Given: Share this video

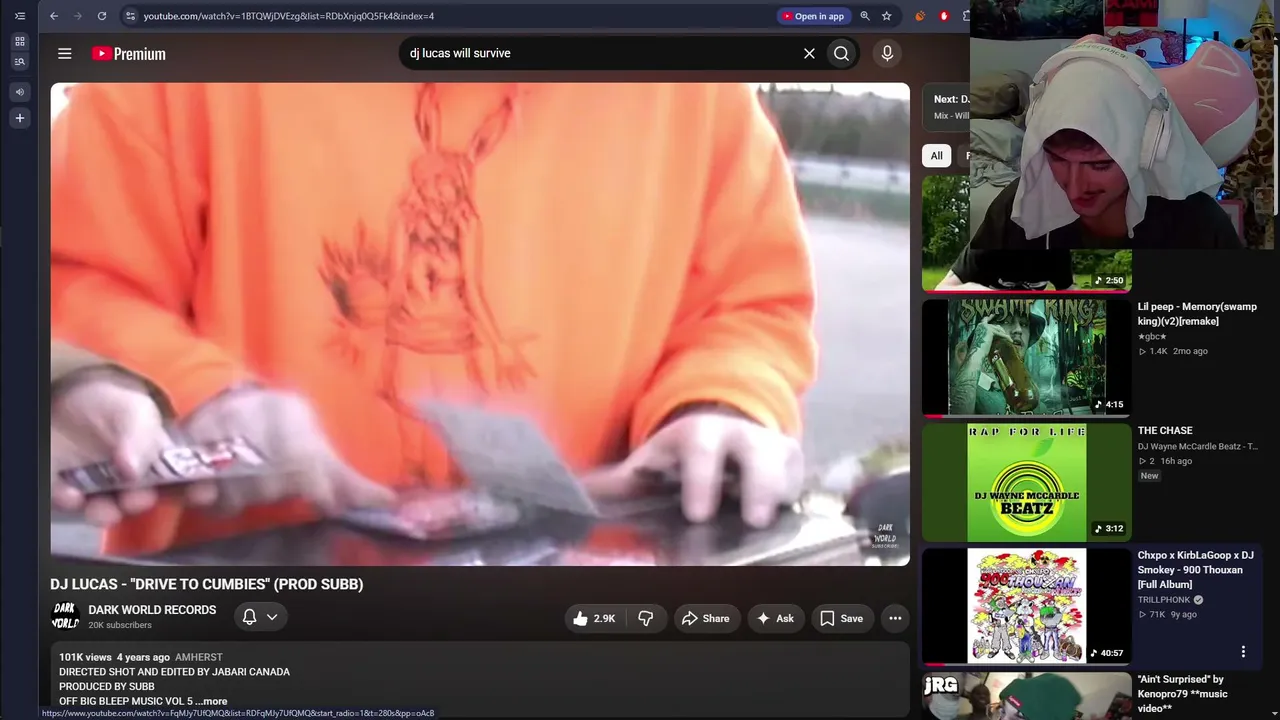Looking at the screenshot, I should pos(706,619).
